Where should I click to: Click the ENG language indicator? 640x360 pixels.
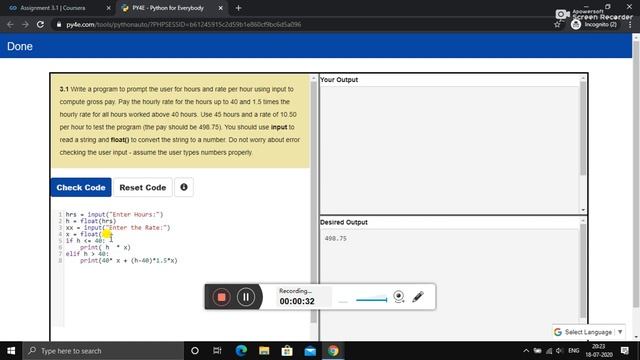(573, 351)
